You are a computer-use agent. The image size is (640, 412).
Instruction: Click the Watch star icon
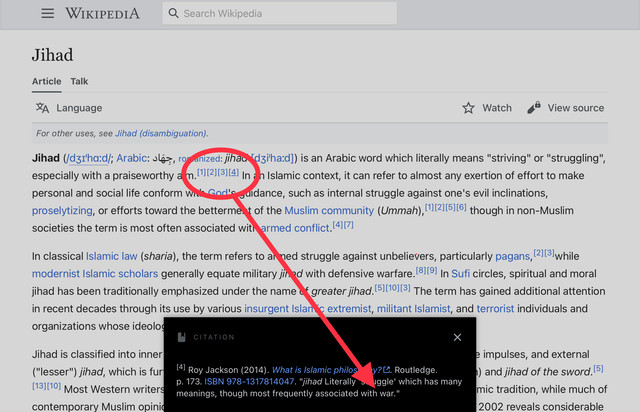[x=468, y=108]
